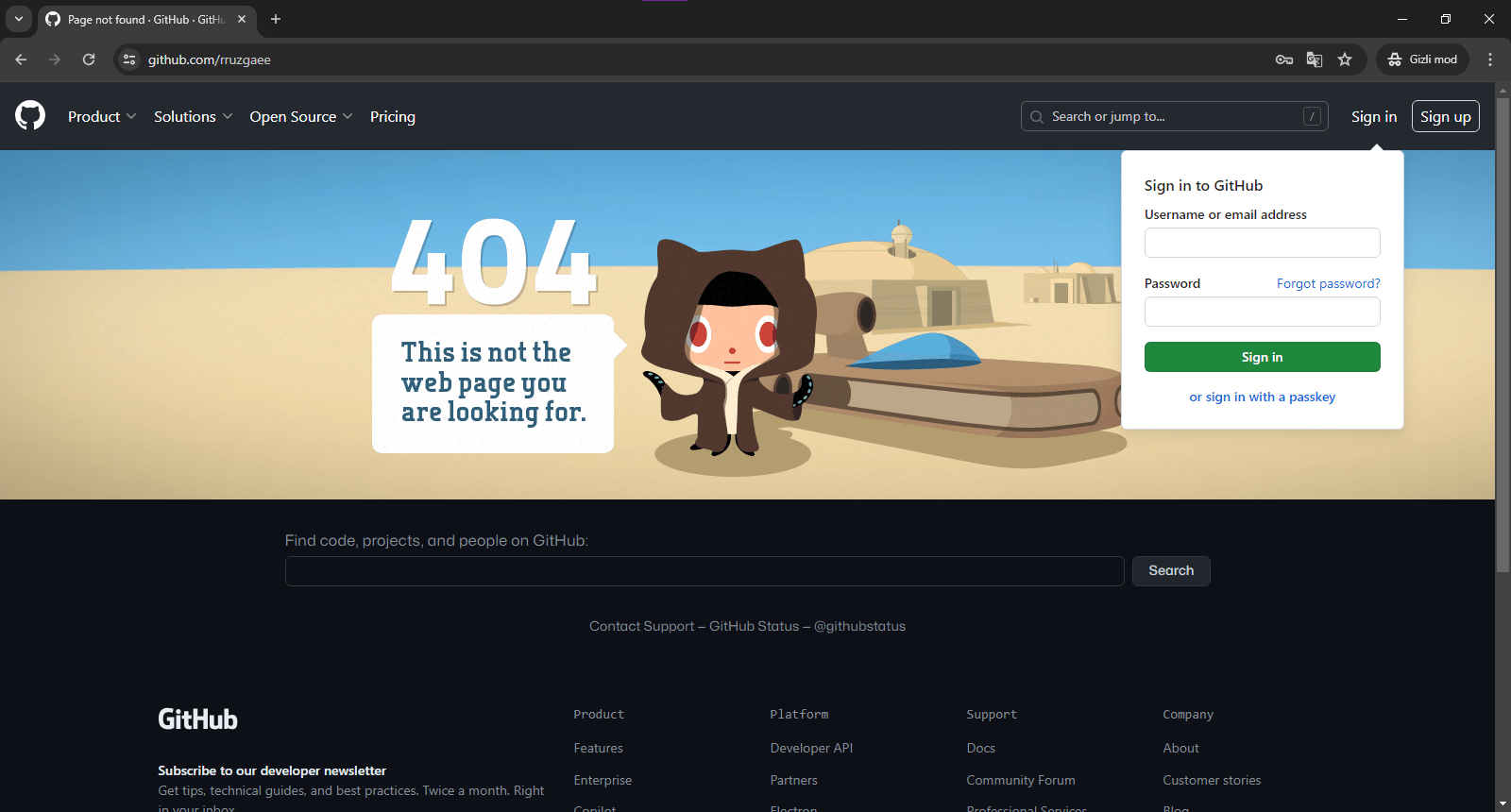The width and height of the screenshot is (1511, 812).
Task: Expand the Product menu
Action: pyautogui.click(x=102, y=116)
